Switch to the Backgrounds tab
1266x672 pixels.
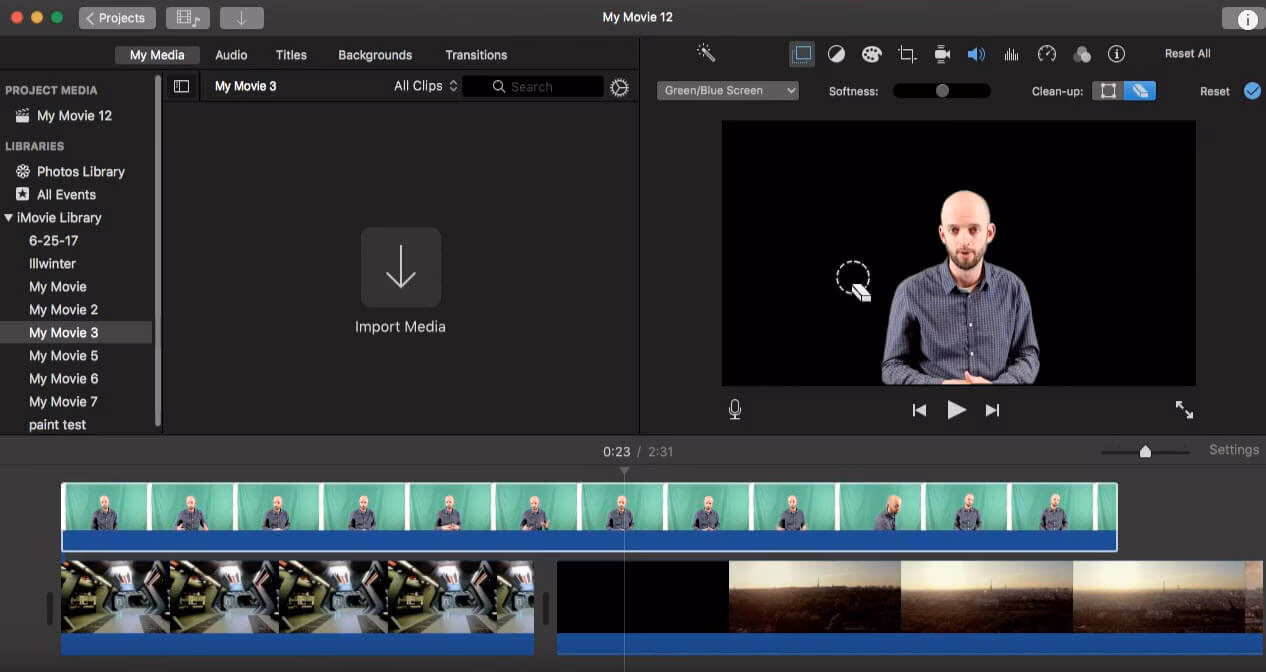375,55
